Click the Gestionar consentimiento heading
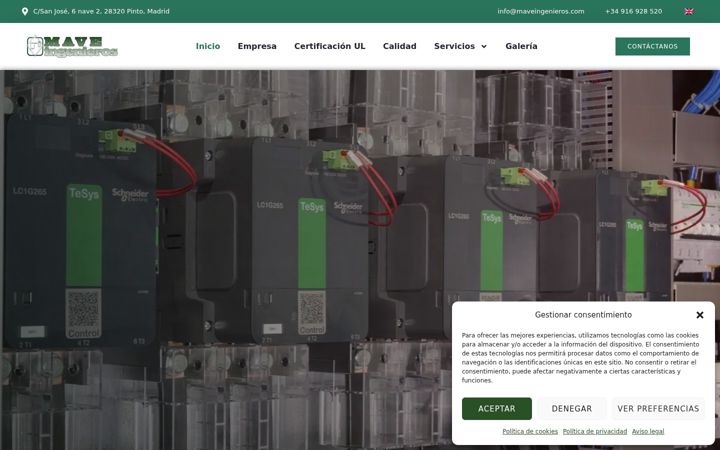 [x=583, y=315]
